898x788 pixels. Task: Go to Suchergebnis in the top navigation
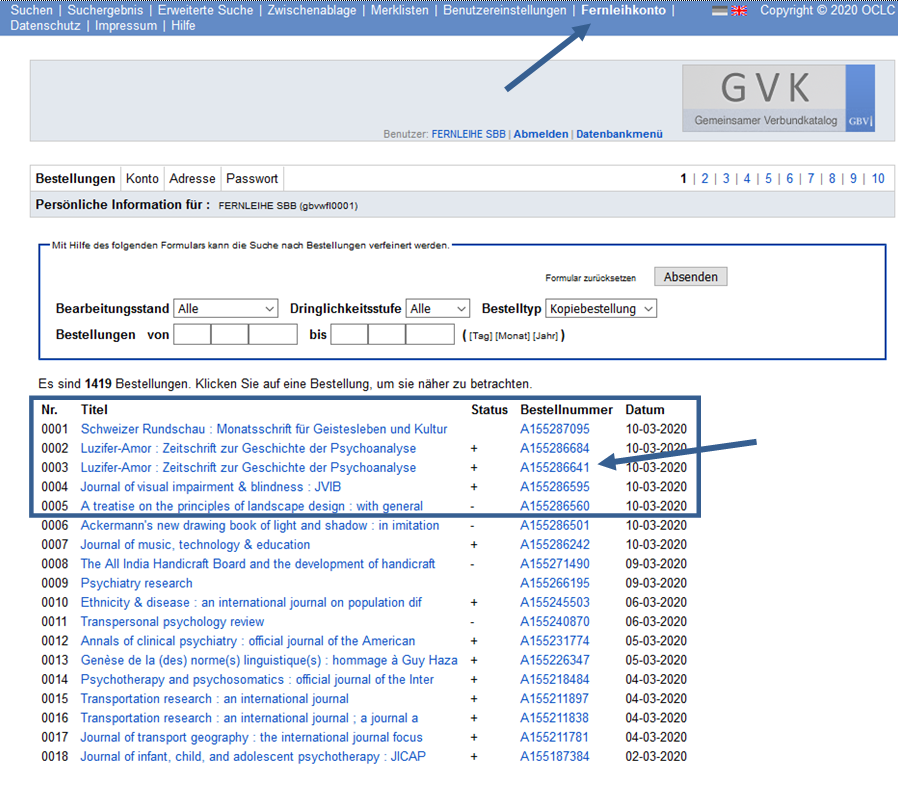click(x=105, y=10)
